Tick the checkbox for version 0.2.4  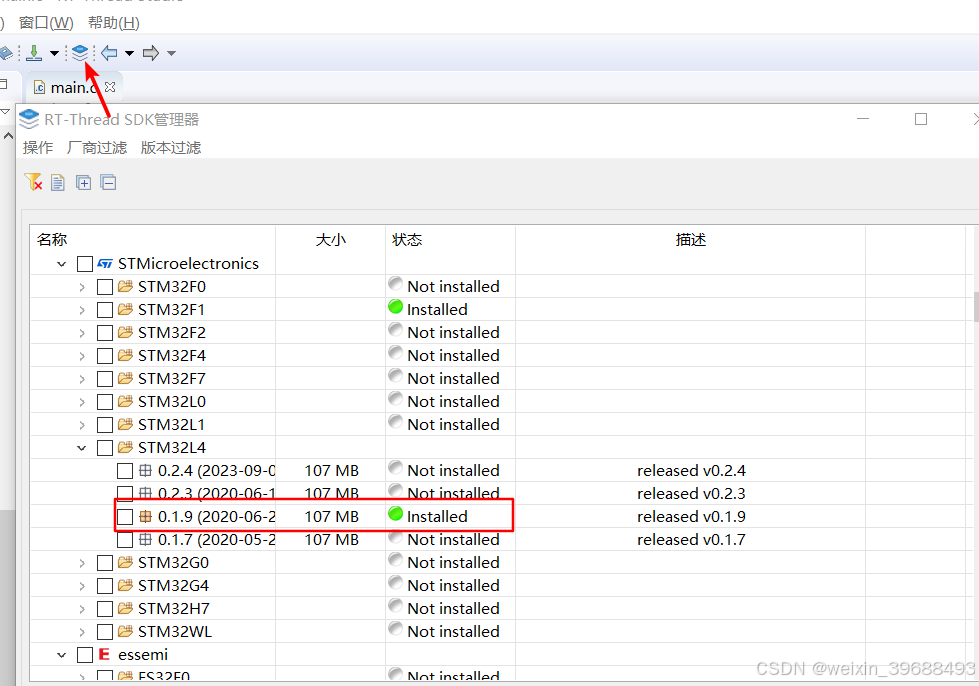pyautogui.click(x=125, y=471)
